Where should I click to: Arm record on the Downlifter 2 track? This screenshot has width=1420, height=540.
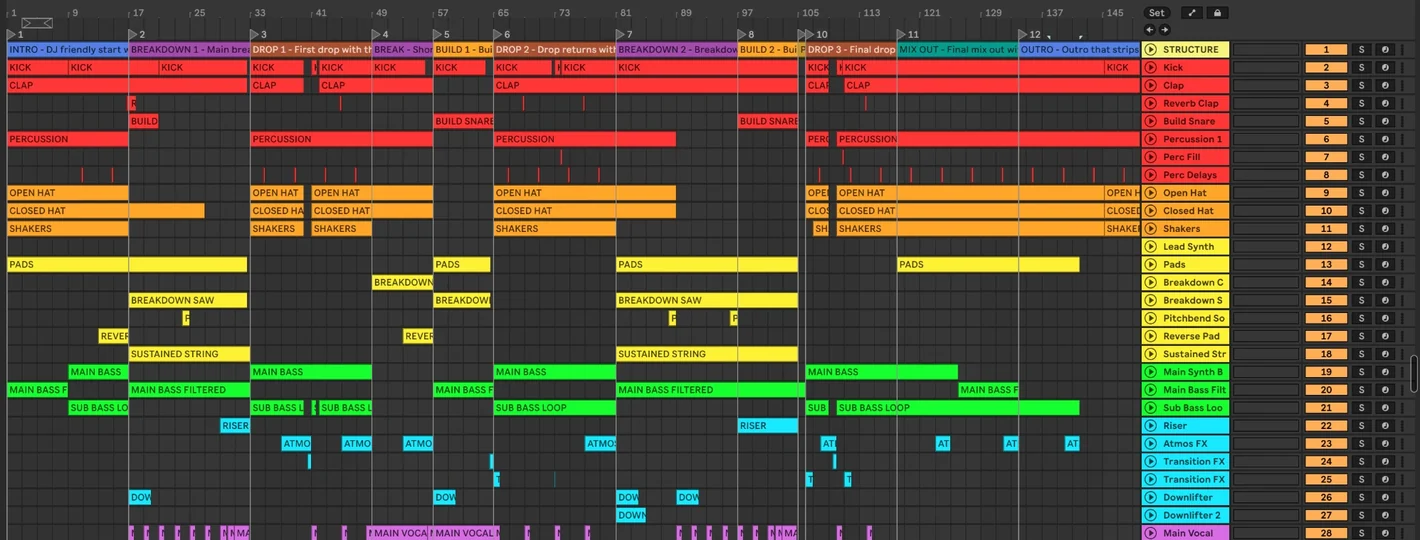point(1385,515)
